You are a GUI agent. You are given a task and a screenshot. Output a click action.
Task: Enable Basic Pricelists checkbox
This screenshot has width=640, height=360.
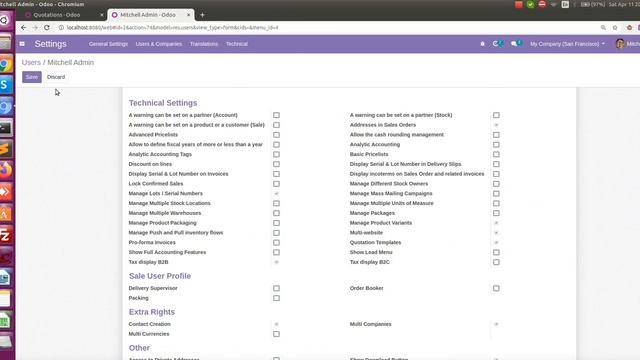click(x=496, y=154)
